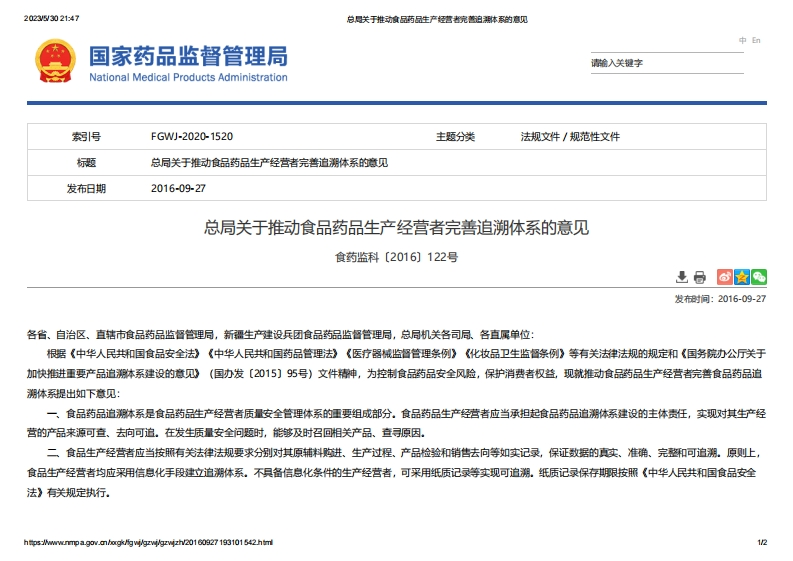Click National Medical Products Administration text
Viewport: 793px width, 561px height.
coord(188,77)
